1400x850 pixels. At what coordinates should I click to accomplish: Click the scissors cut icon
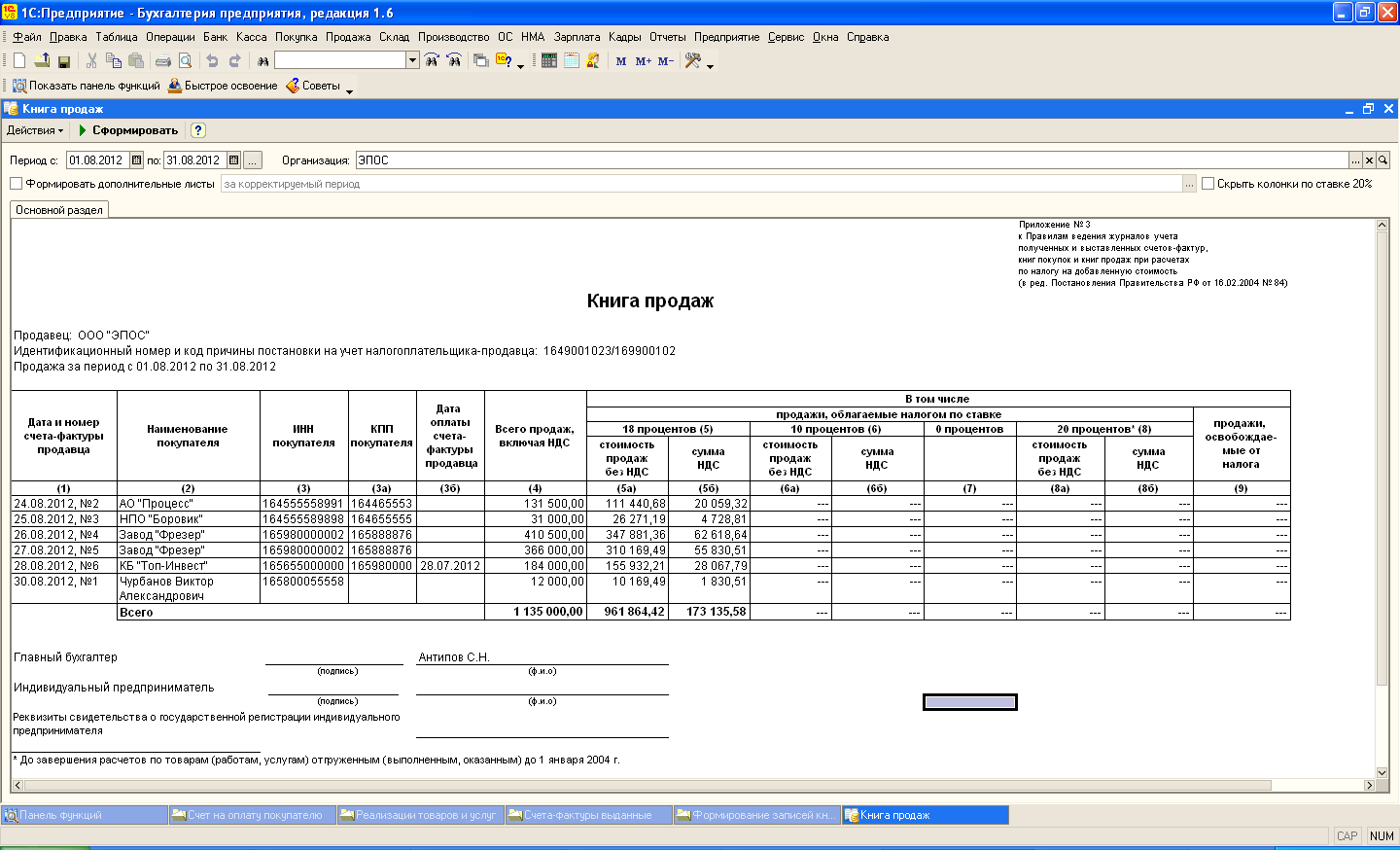tap(91, 61)
